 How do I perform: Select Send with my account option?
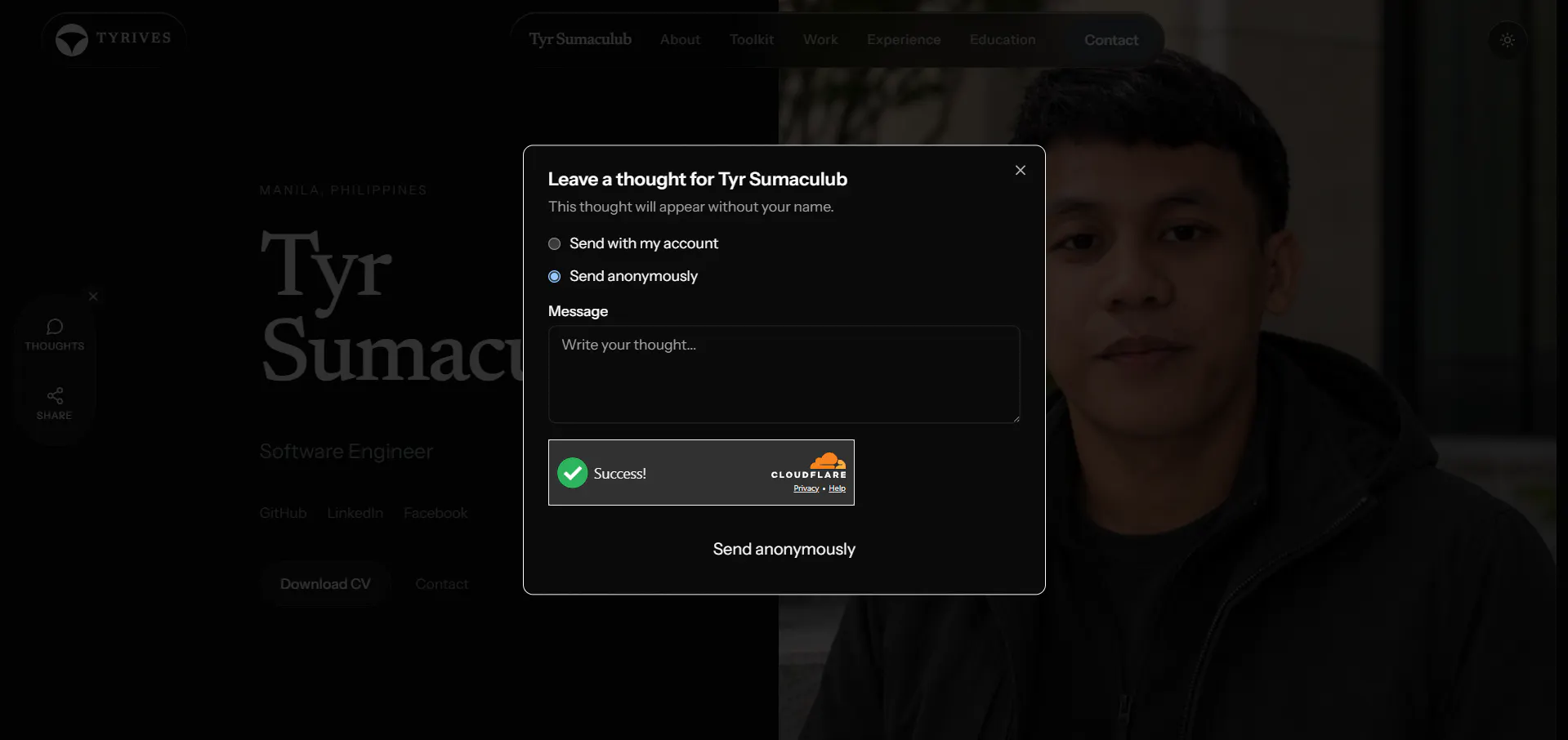(x=554, y=243)
